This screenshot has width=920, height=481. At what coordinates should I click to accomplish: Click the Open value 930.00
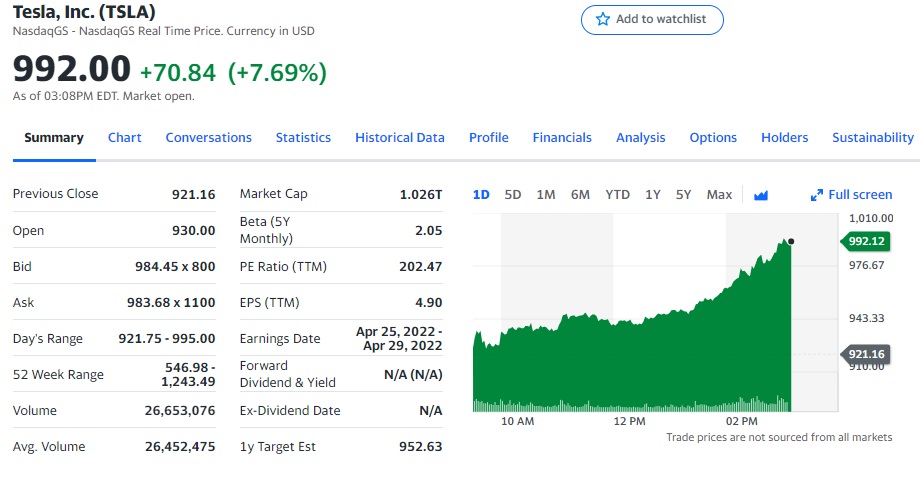(x=194, y=231)
